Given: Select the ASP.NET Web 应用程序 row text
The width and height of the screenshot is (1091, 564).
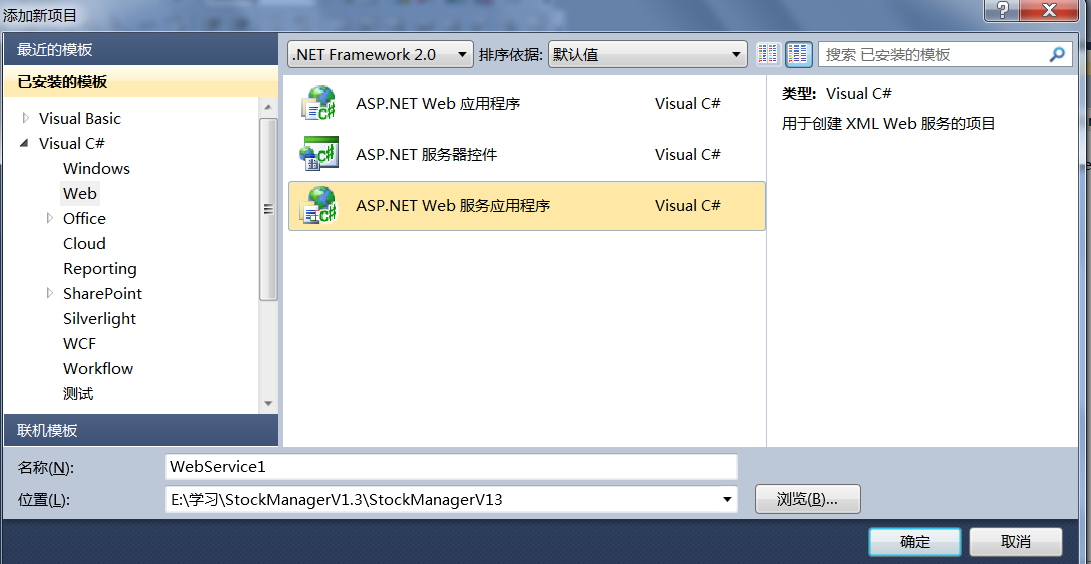Looking at the screenshot, I should click(438, 104).
